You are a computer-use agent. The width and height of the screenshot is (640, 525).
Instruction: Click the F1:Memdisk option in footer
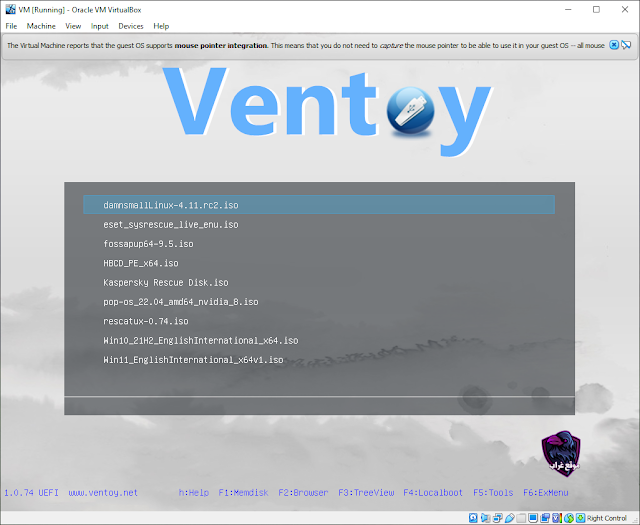[243, 493]
